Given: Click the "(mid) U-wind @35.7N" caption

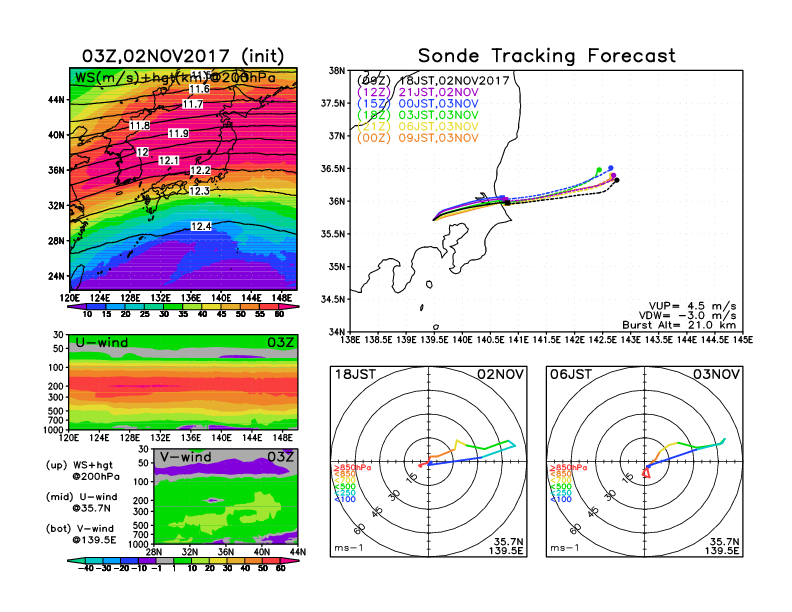Looking at the screenshot, I should coord(81,502).
